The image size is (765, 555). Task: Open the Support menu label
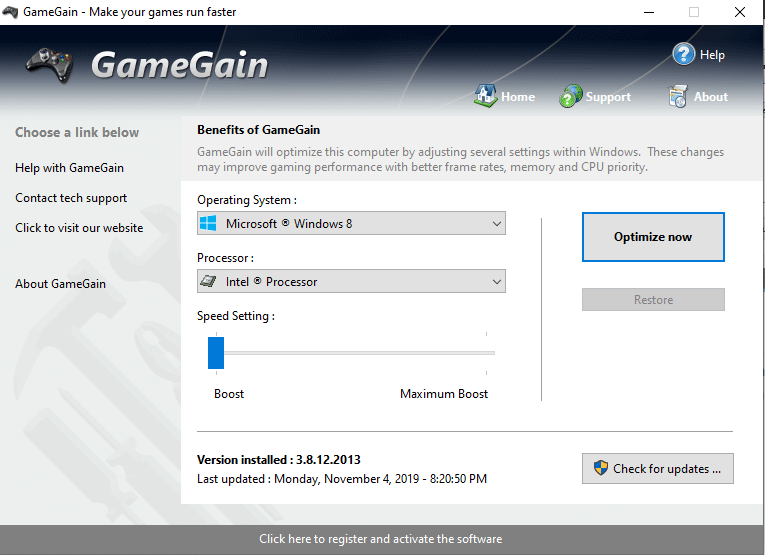coord(608,97)
